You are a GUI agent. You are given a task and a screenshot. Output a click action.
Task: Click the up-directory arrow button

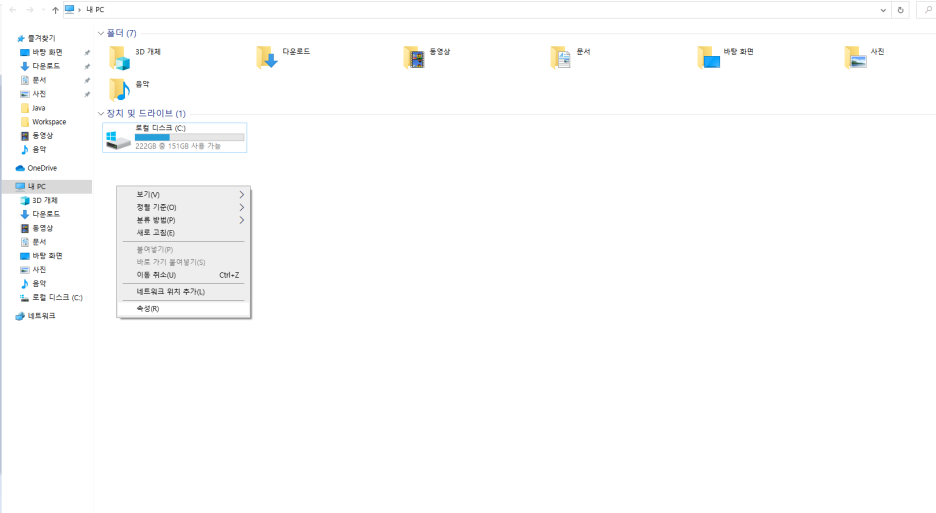point(56,10)
